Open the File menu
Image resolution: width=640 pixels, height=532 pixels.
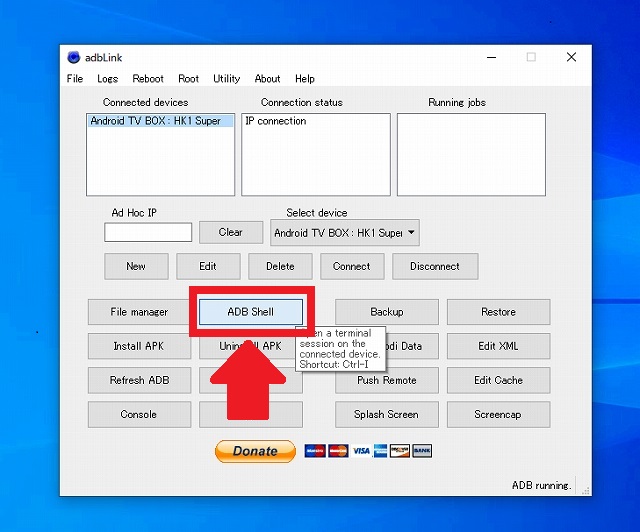click(x=75, y=78)
